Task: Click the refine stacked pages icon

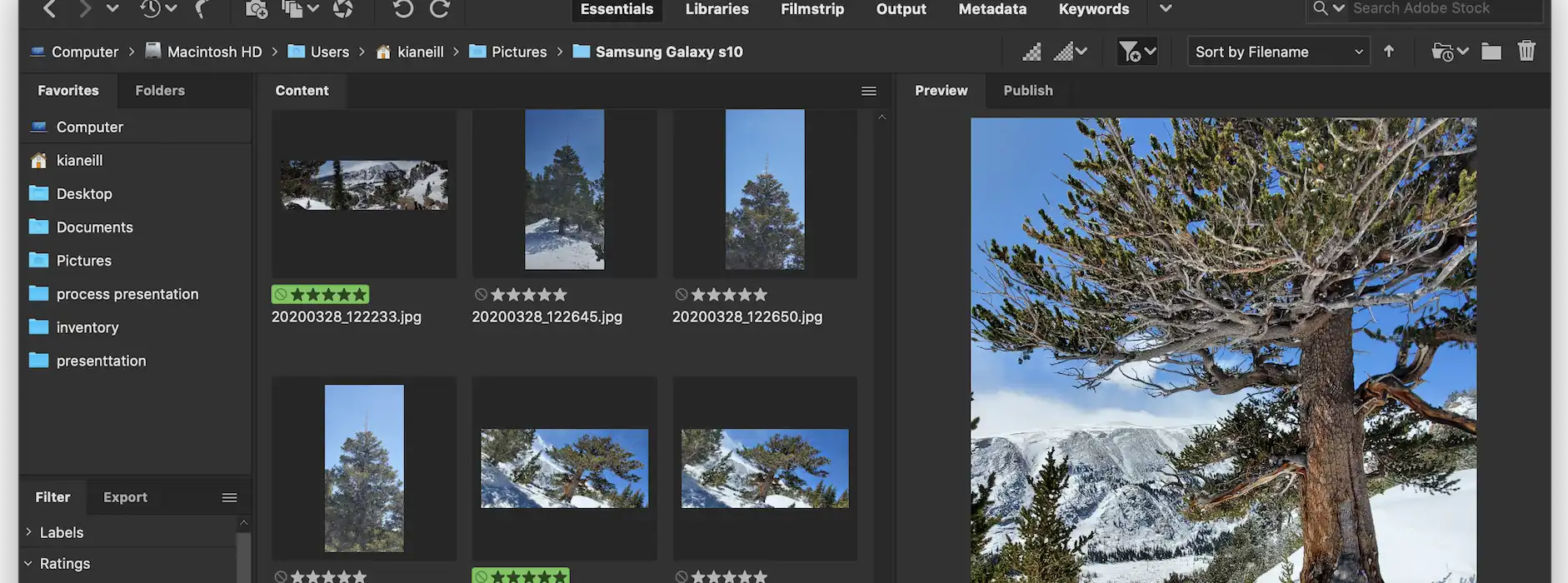Action: coord(292,9)
